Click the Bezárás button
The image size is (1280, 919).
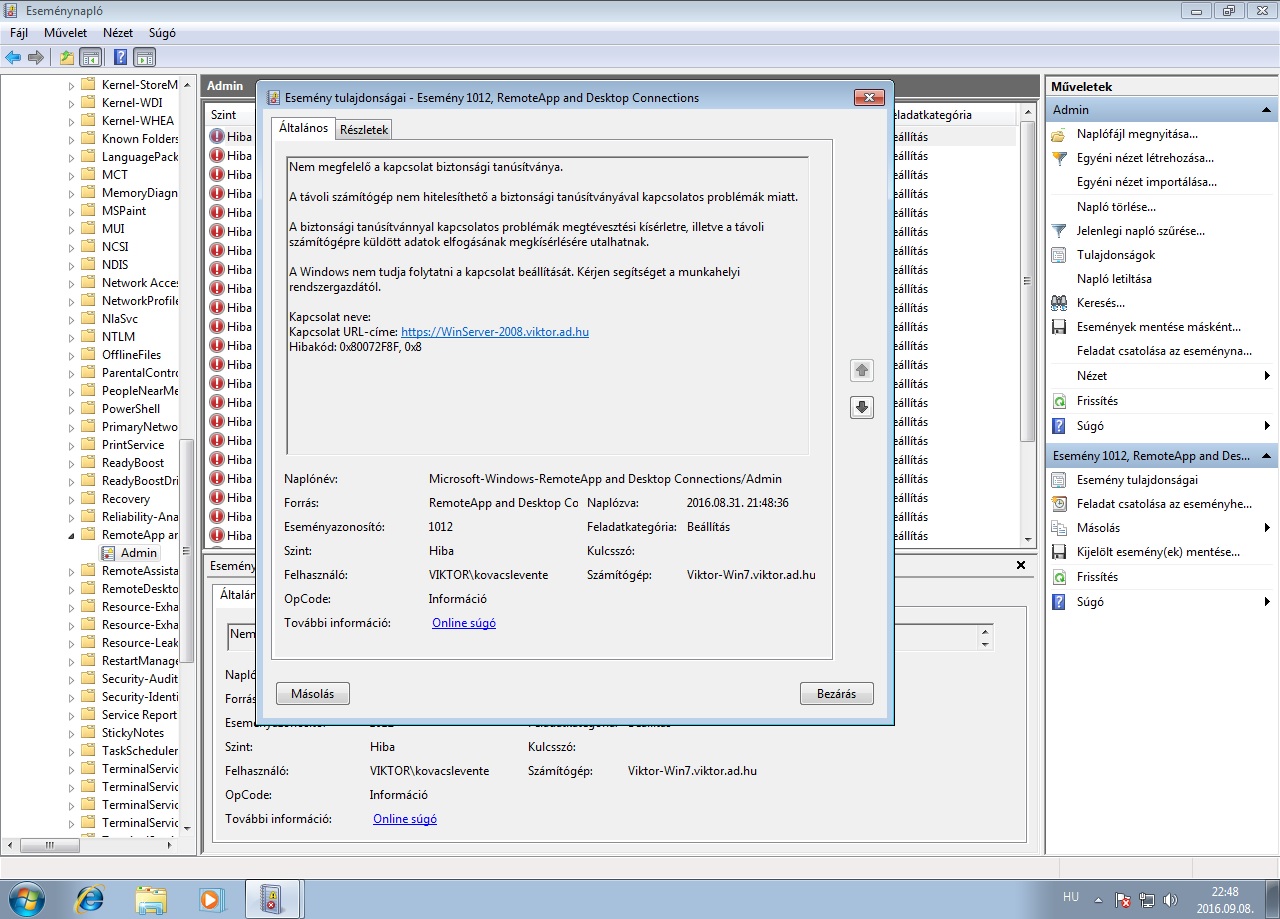pyautogui.click(x=837, y=693)
